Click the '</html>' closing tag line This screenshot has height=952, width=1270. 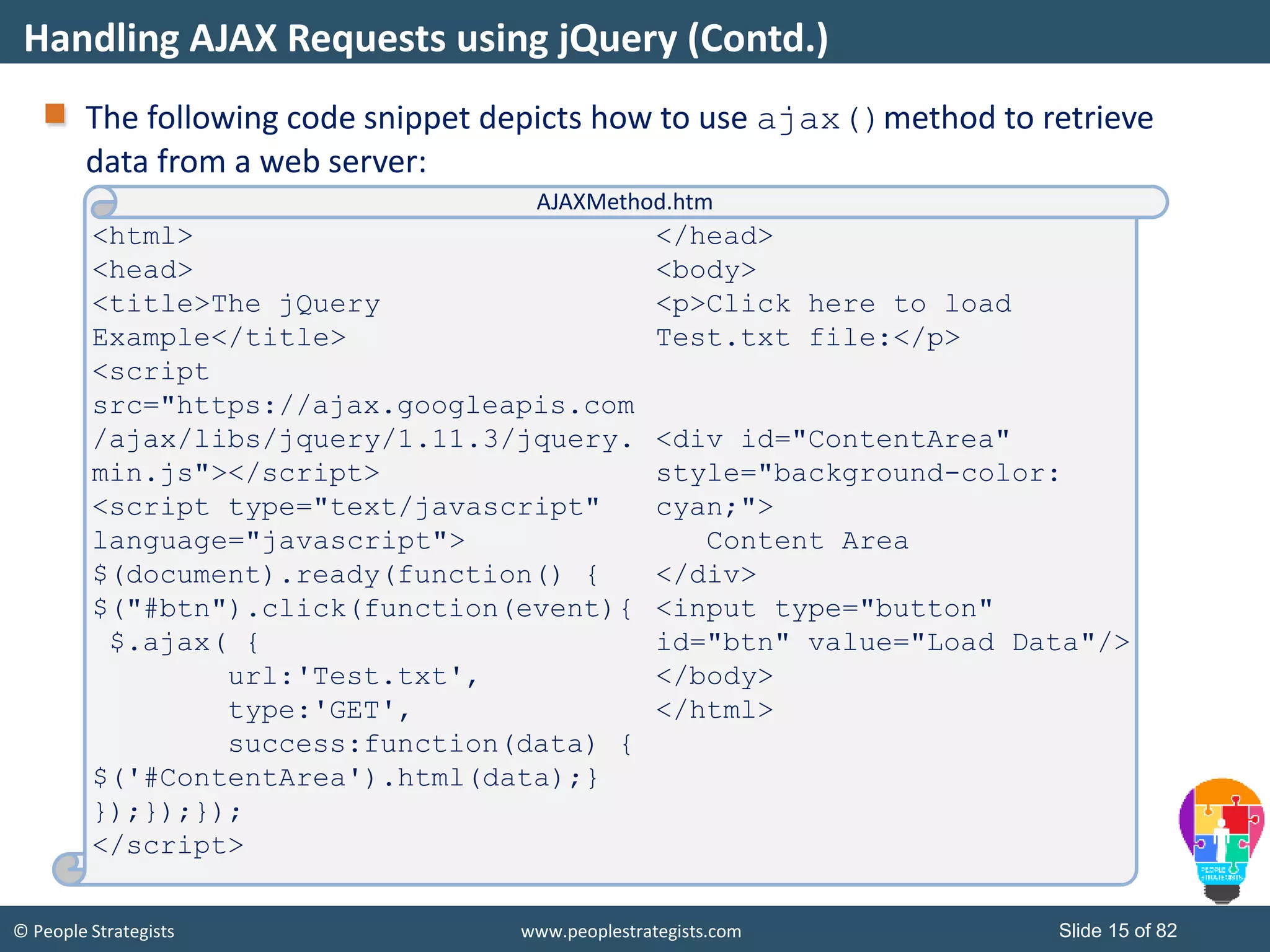714,710
